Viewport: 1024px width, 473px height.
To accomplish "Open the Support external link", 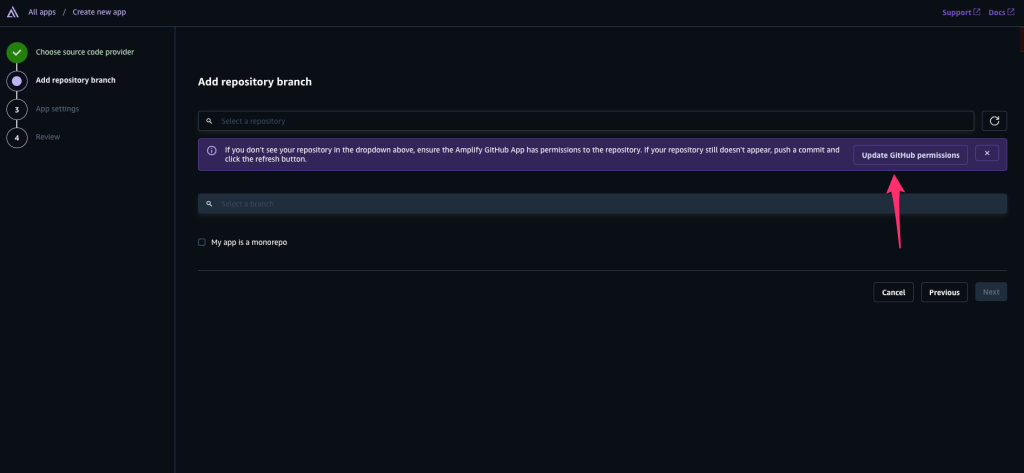I will click(x=961, y=12).
